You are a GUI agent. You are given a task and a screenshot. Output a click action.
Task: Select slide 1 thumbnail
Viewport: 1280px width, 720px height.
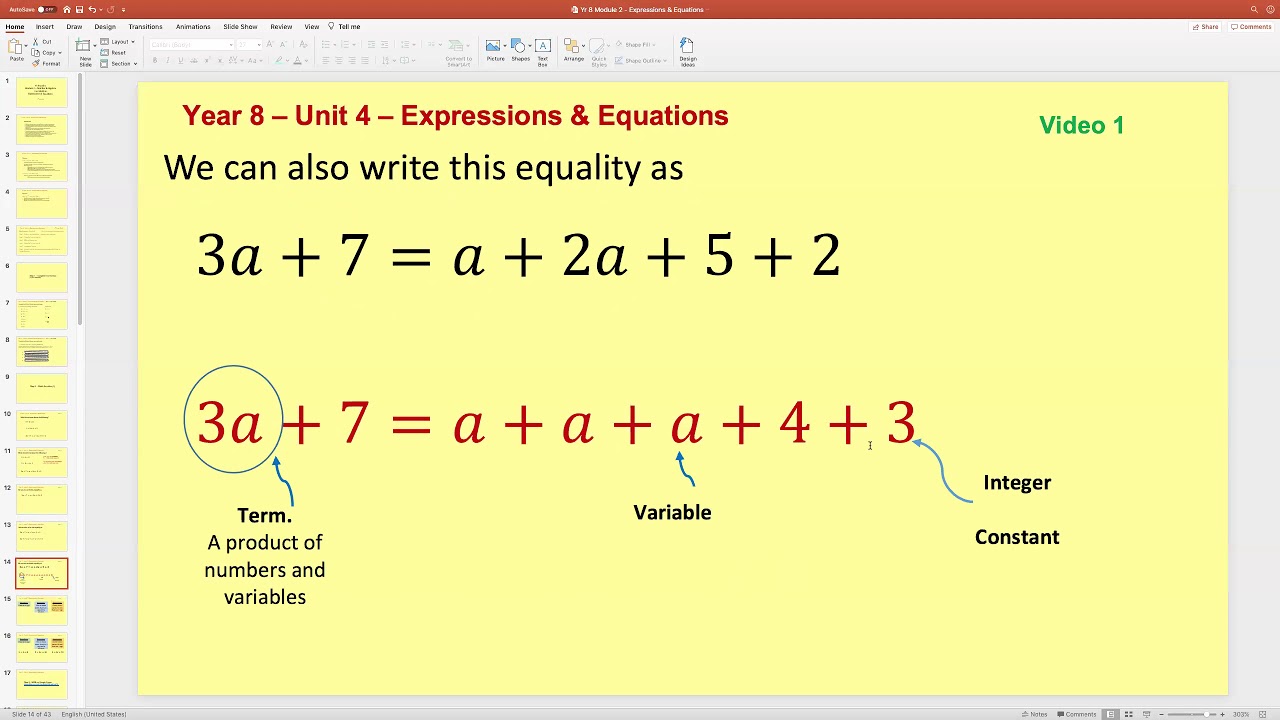click(x=42, y=94)
